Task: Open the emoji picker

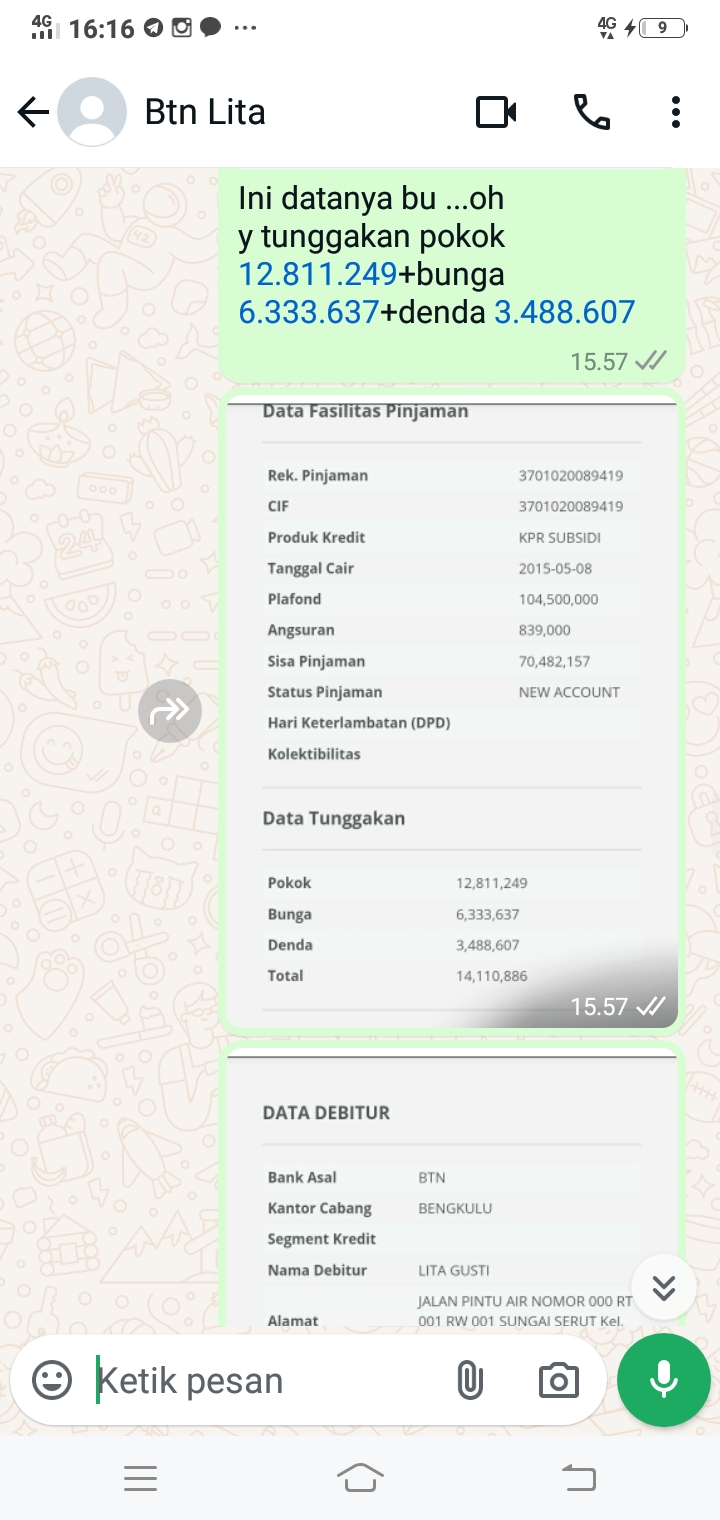Action: [x=52, y=1381]
